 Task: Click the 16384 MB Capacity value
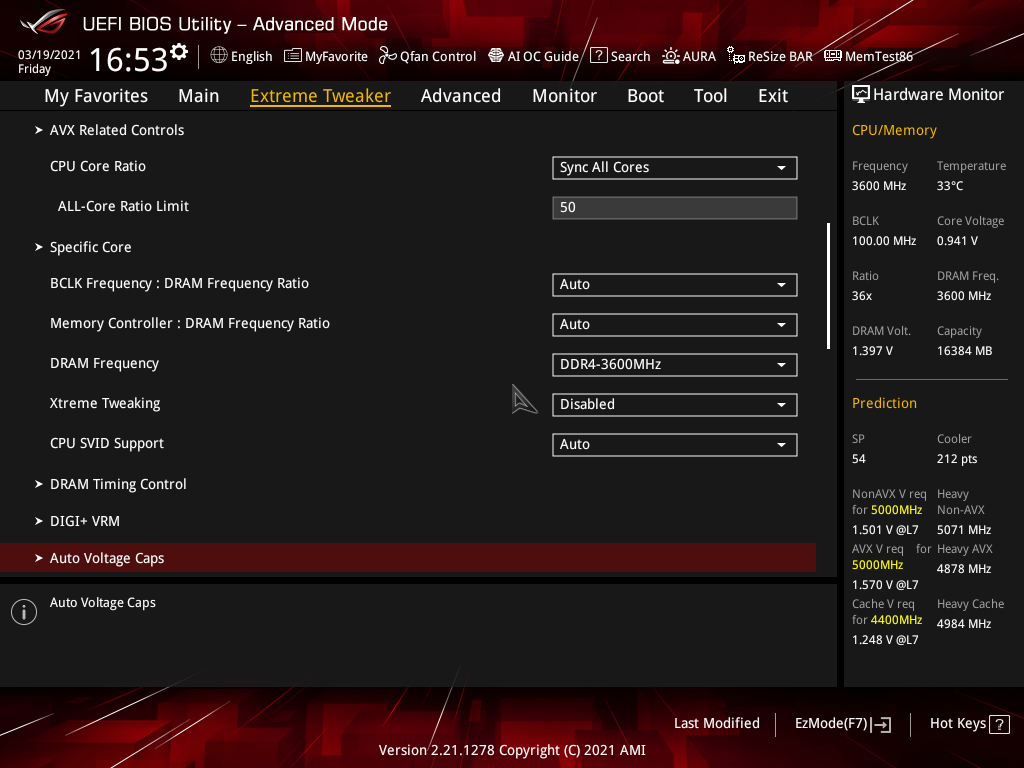[x=964, y=351]
